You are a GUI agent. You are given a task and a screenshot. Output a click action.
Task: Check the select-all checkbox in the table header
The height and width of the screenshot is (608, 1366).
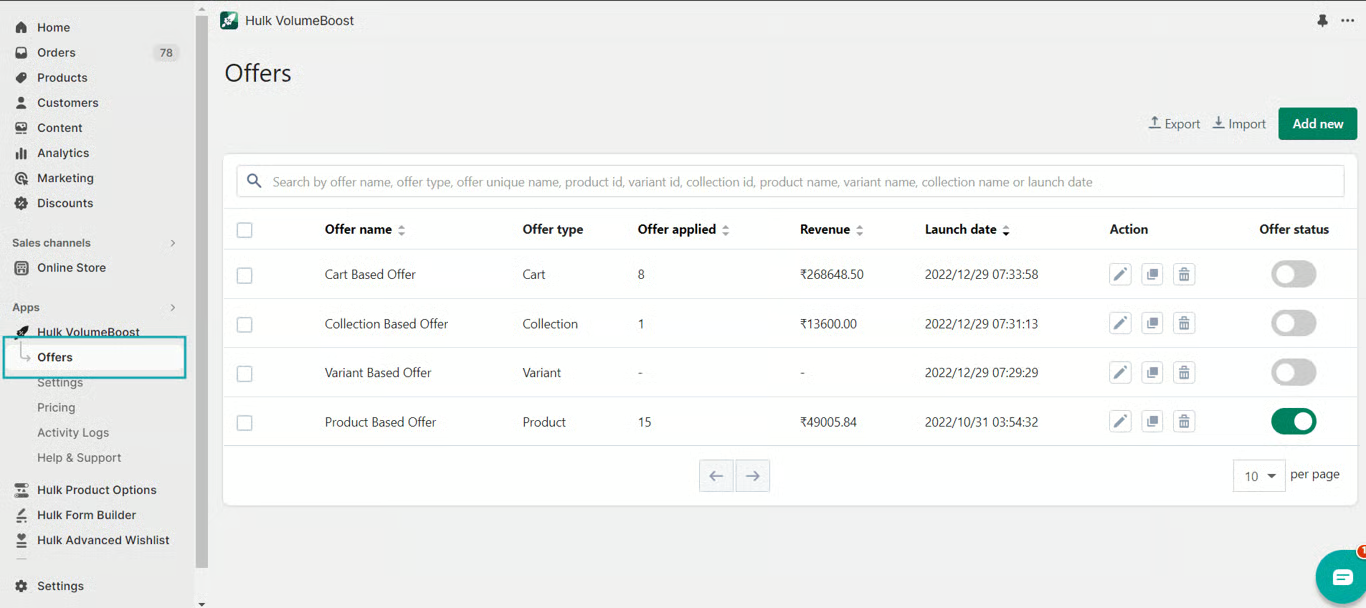click(x=244, y=230)
